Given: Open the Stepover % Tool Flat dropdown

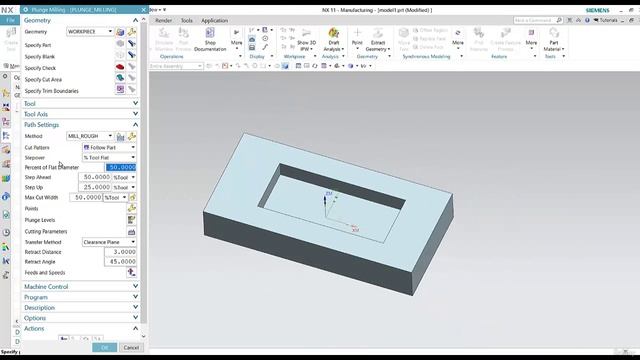Looking at the screenshot, I should point(109,158).
